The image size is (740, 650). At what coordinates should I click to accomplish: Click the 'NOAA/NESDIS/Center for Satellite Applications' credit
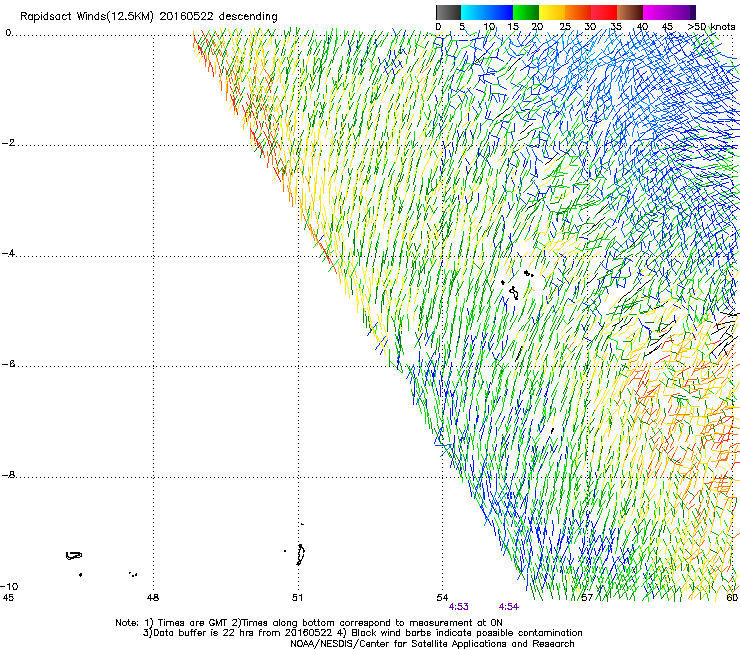pos(432,644)
